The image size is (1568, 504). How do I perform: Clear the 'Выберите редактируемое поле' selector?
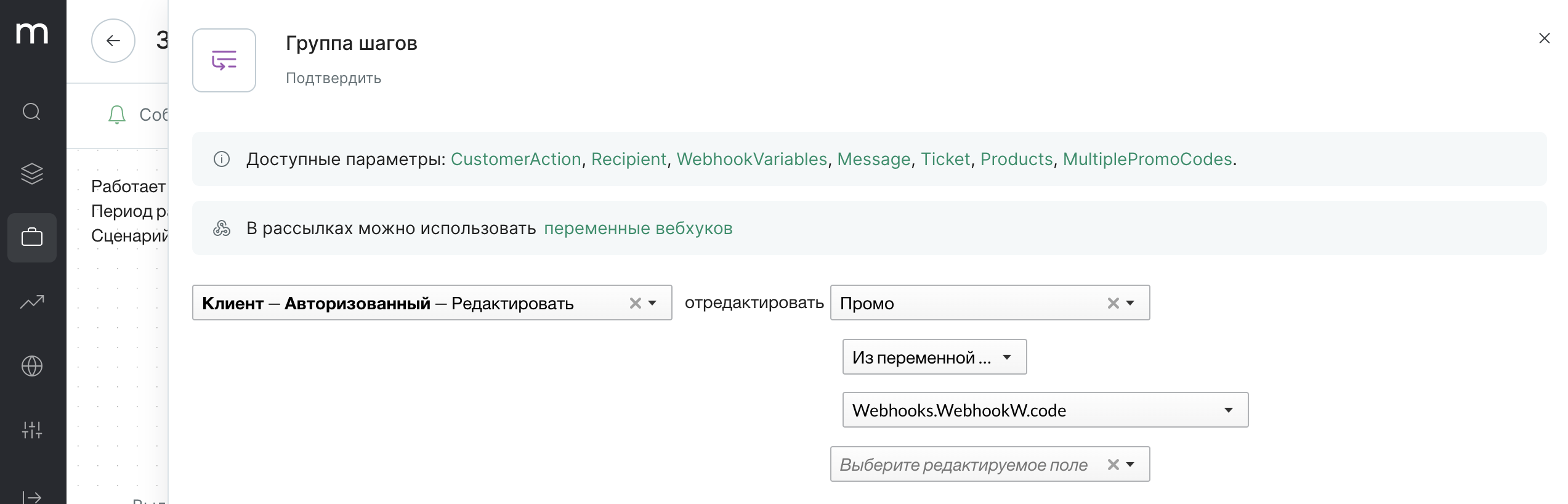(1113, 465)
